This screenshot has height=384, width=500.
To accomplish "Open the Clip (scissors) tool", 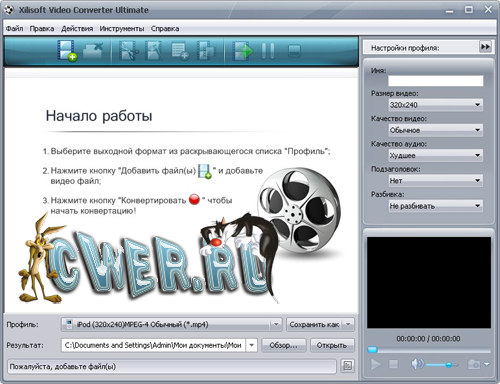I will tap(128, 51).
